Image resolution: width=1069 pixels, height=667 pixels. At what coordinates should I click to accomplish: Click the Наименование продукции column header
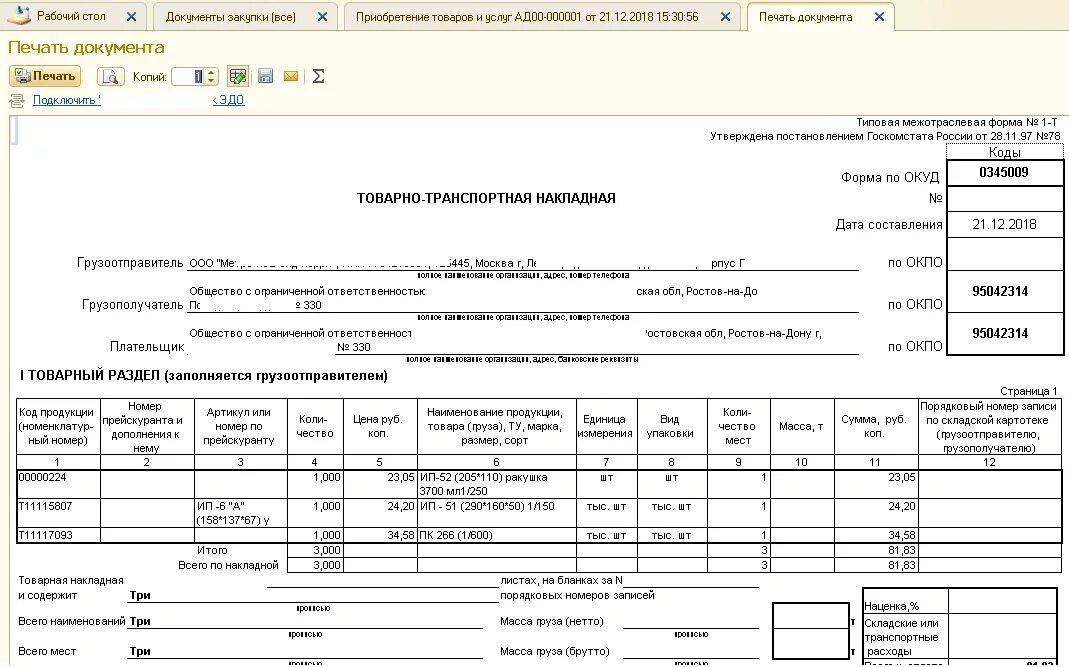pyautogui.click(x=497, y=426)
